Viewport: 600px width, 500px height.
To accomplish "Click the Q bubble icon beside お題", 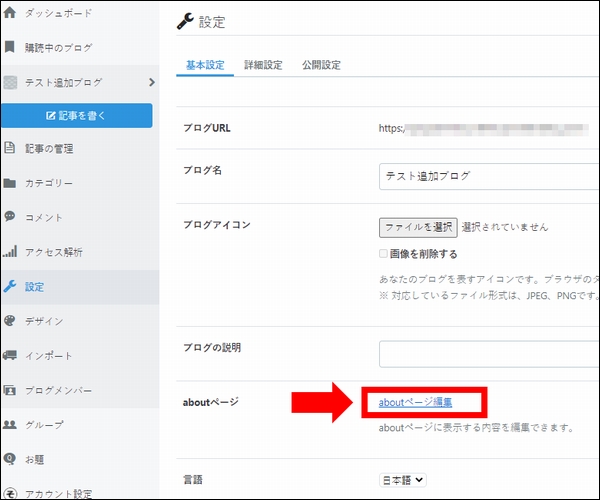I will pos(10,458).
